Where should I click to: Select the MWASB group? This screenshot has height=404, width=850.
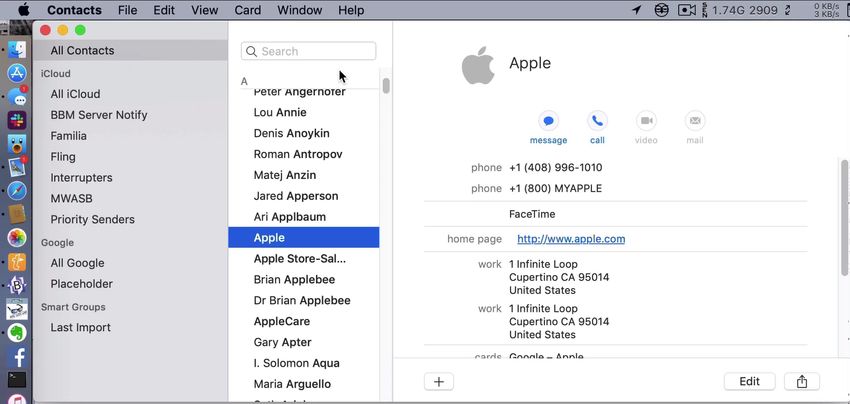[71, 198]
